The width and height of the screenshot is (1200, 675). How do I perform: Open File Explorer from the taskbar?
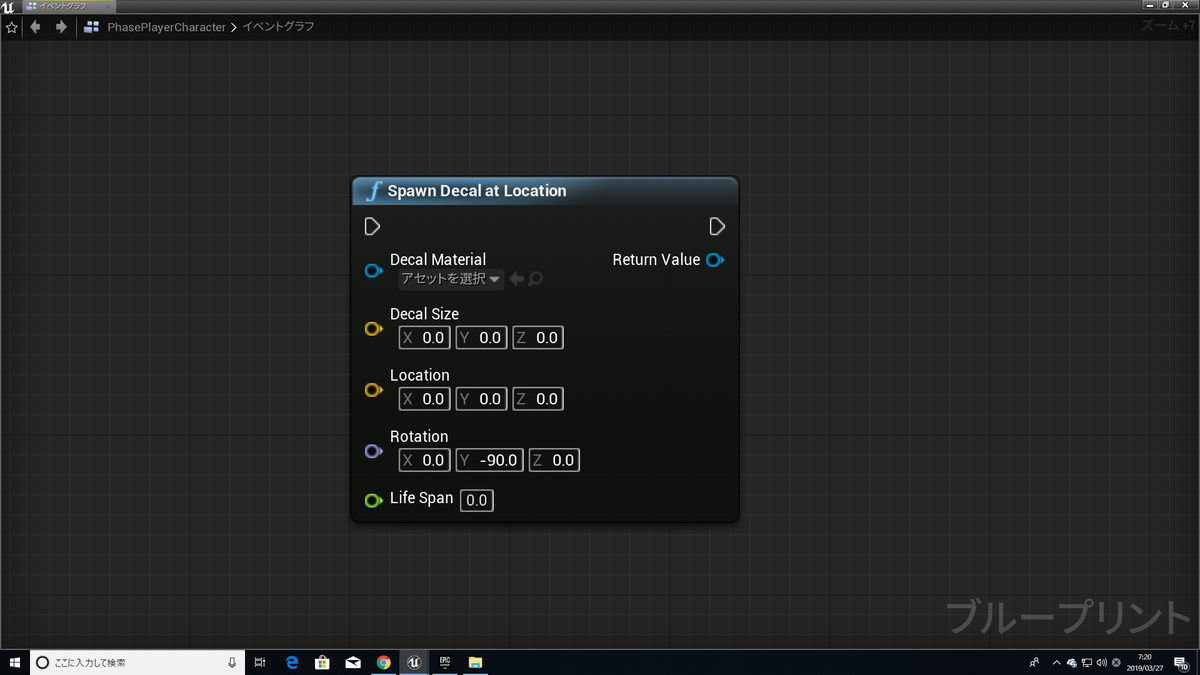click(x=476, y=662)
